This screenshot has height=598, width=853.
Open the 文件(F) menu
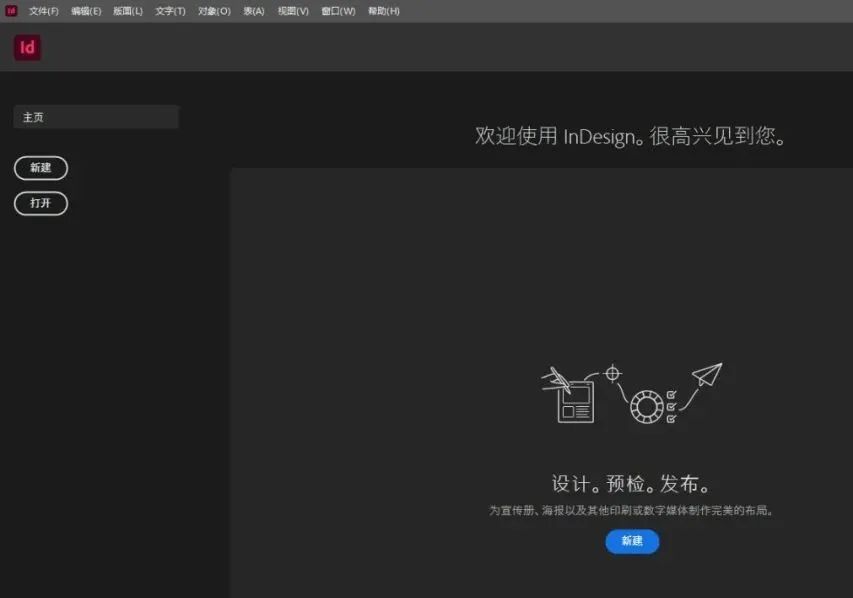click(44, 11)
